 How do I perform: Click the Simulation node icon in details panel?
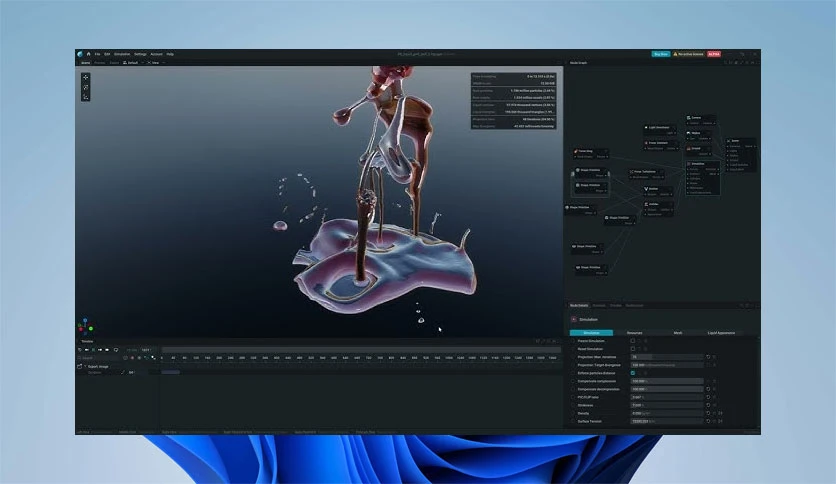pyautogui.click(x=574, y=319)
